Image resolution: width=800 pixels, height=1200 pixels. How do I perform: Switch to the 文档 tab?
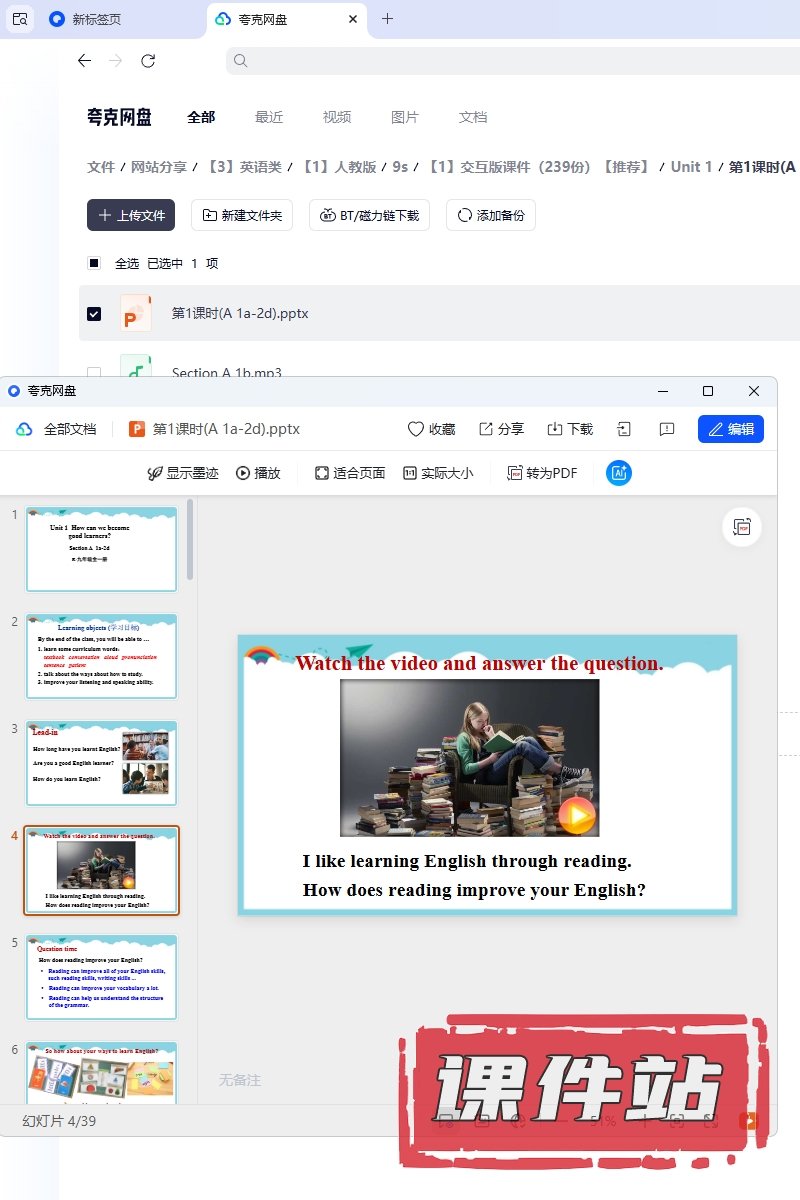click(473, 117)
